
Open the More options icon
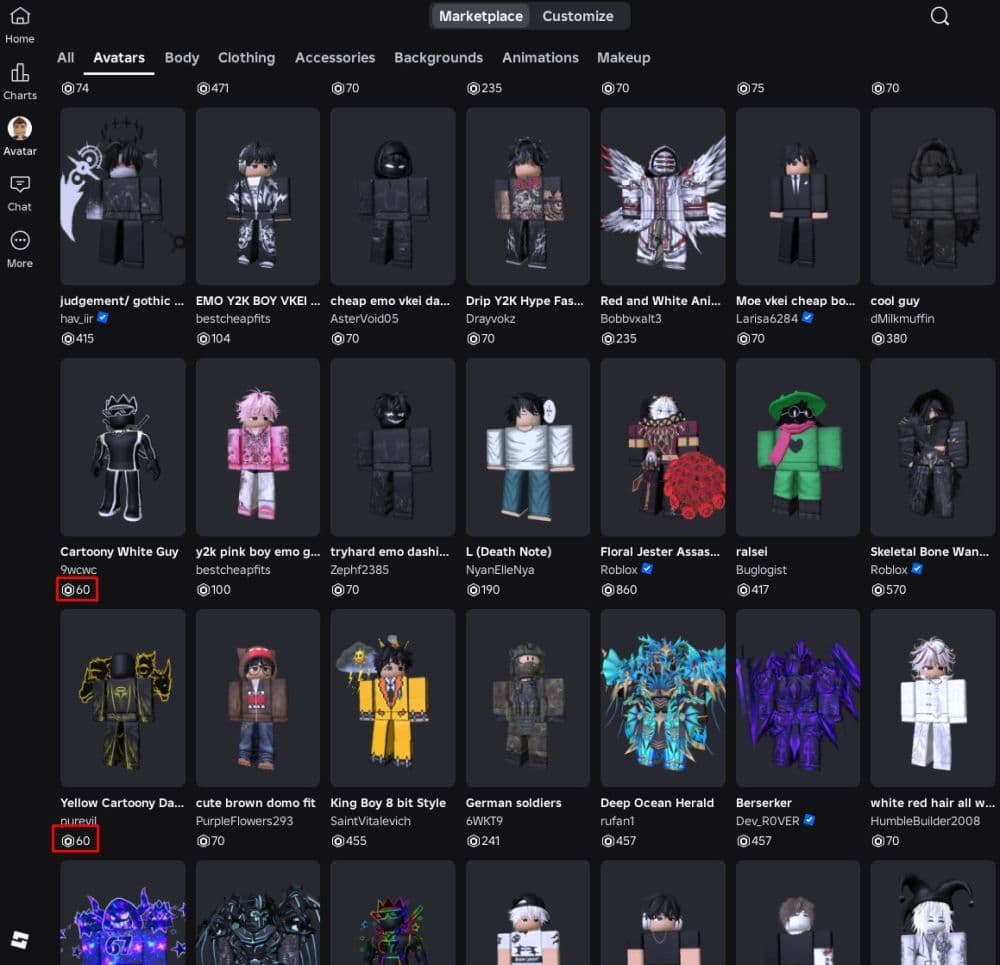click(x=20, y=240)
